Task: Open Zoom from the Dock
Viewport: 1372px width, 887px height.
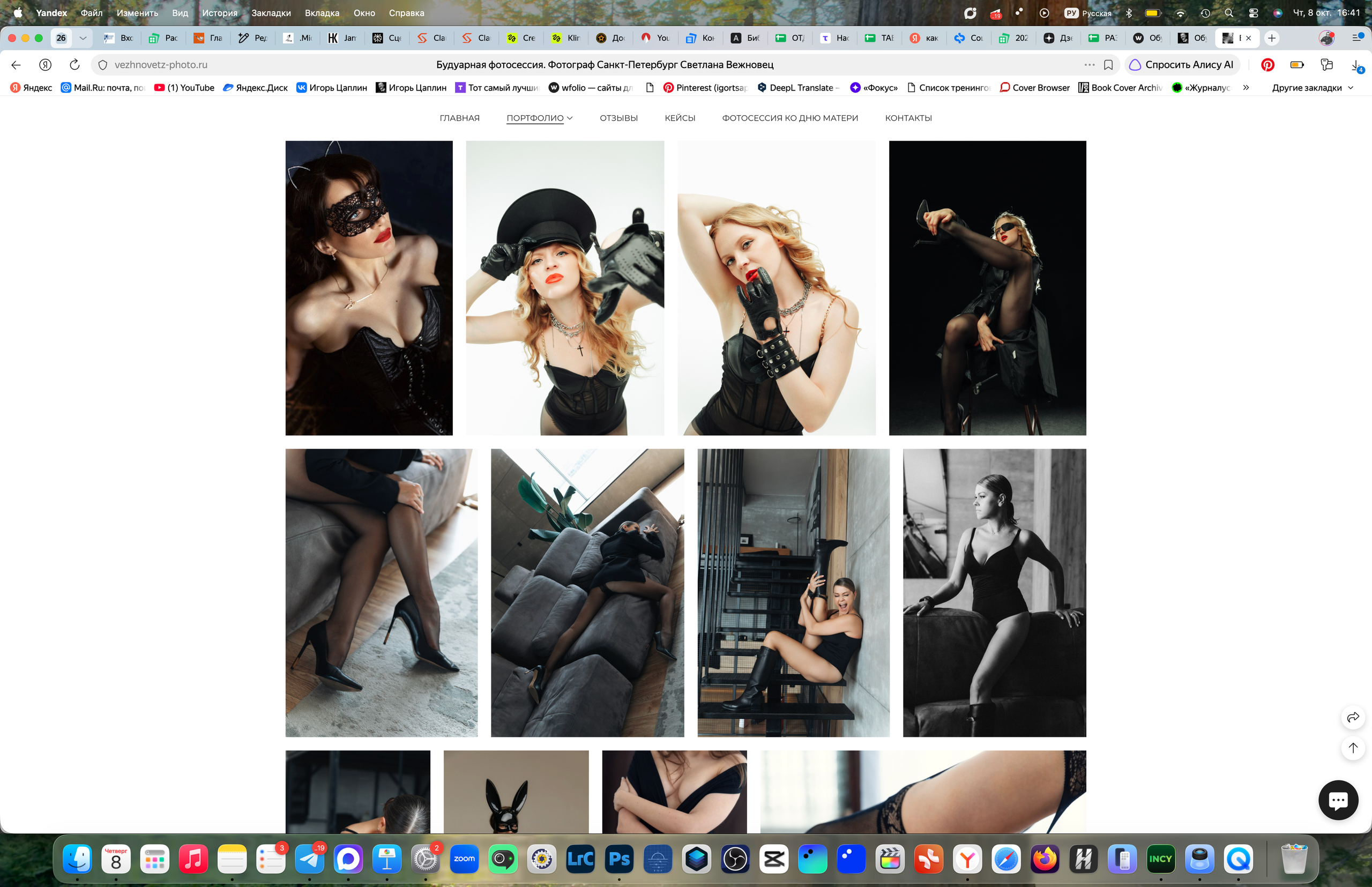Action: [464, 859]
